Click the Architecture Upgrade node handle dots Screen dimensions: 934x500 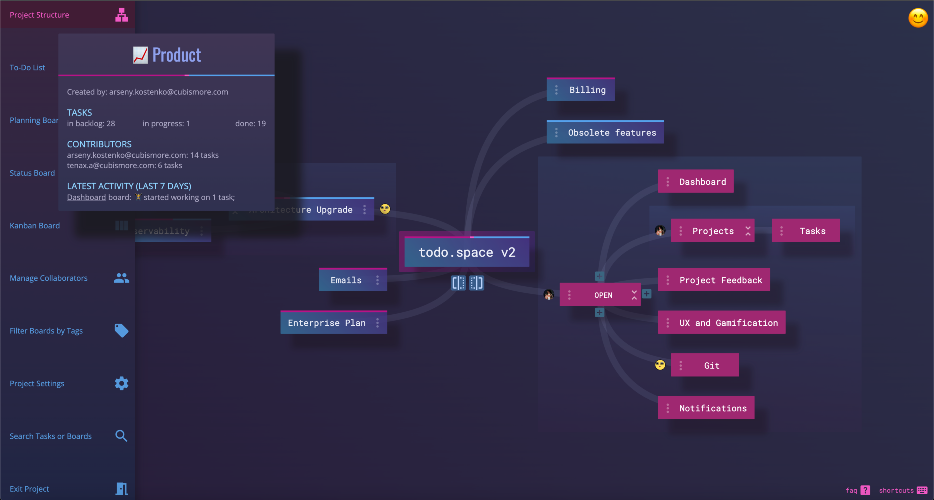365,210
